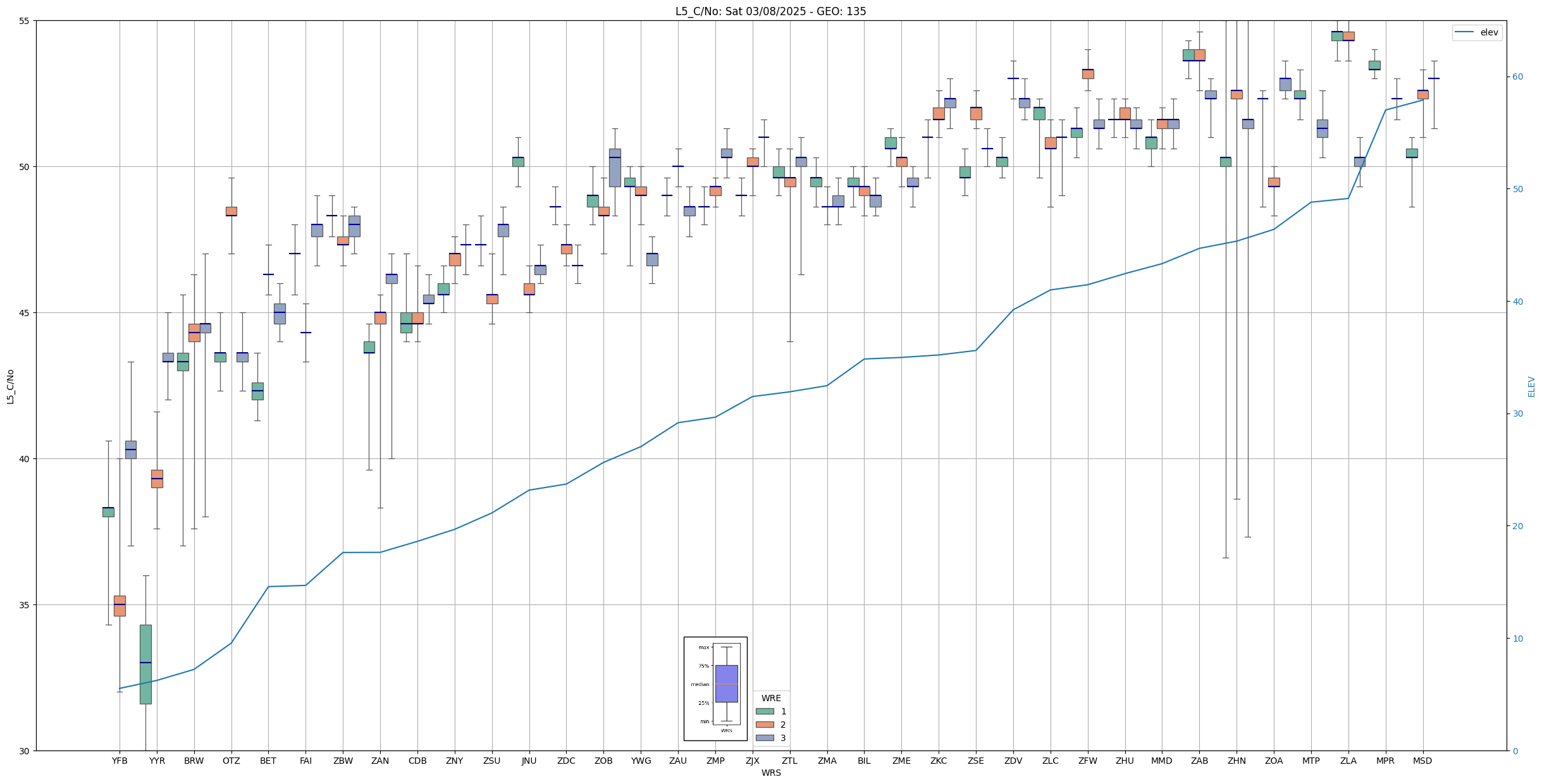This screenshot has width=1542, height=784.
Task: Click the ELEV right axis label
Action: pos(1531,386)
